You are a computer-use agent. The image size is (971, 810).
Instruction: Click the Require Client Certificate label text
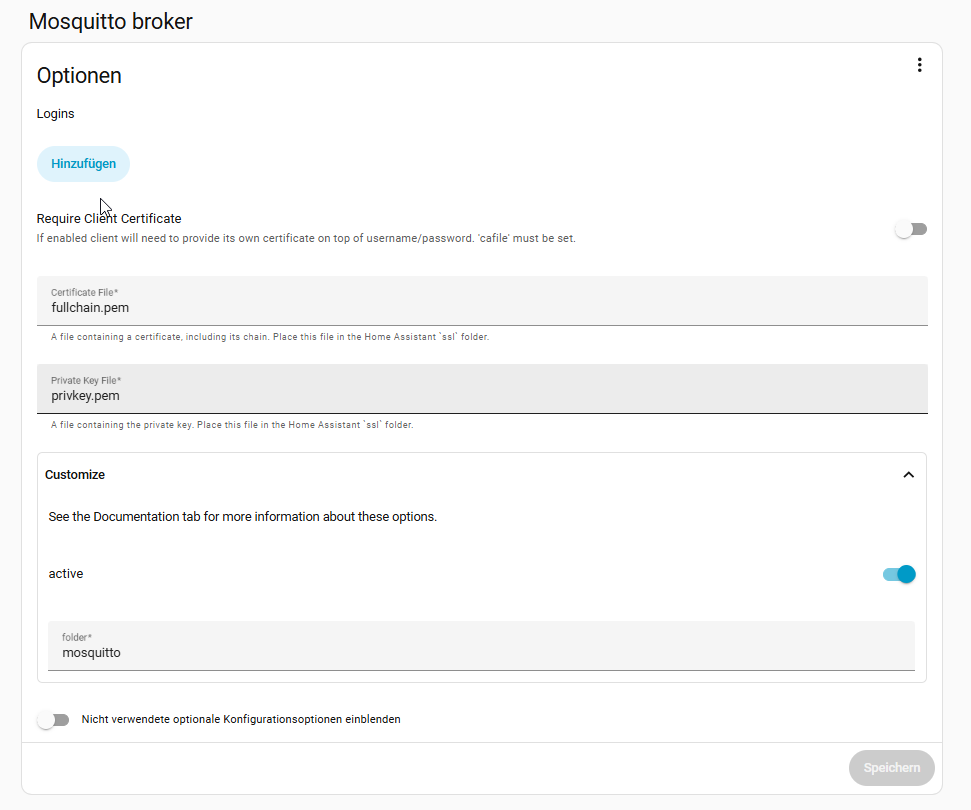pos(109,218)
